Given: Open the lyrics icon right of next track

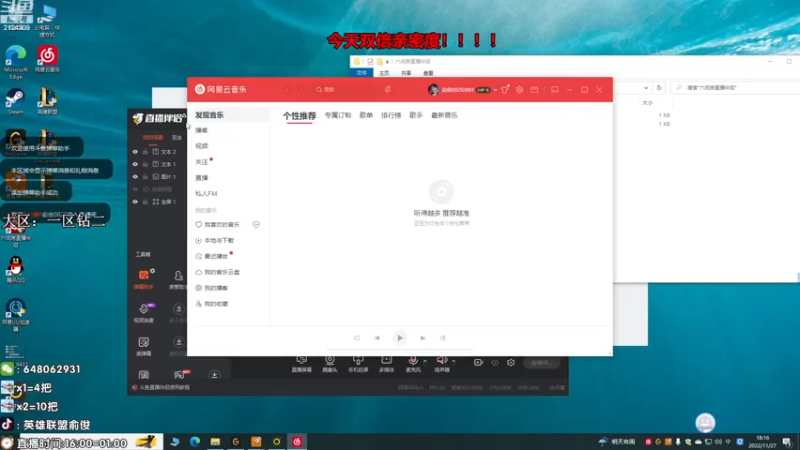Looking at the screenshot, I should click(x=443, y=338).
